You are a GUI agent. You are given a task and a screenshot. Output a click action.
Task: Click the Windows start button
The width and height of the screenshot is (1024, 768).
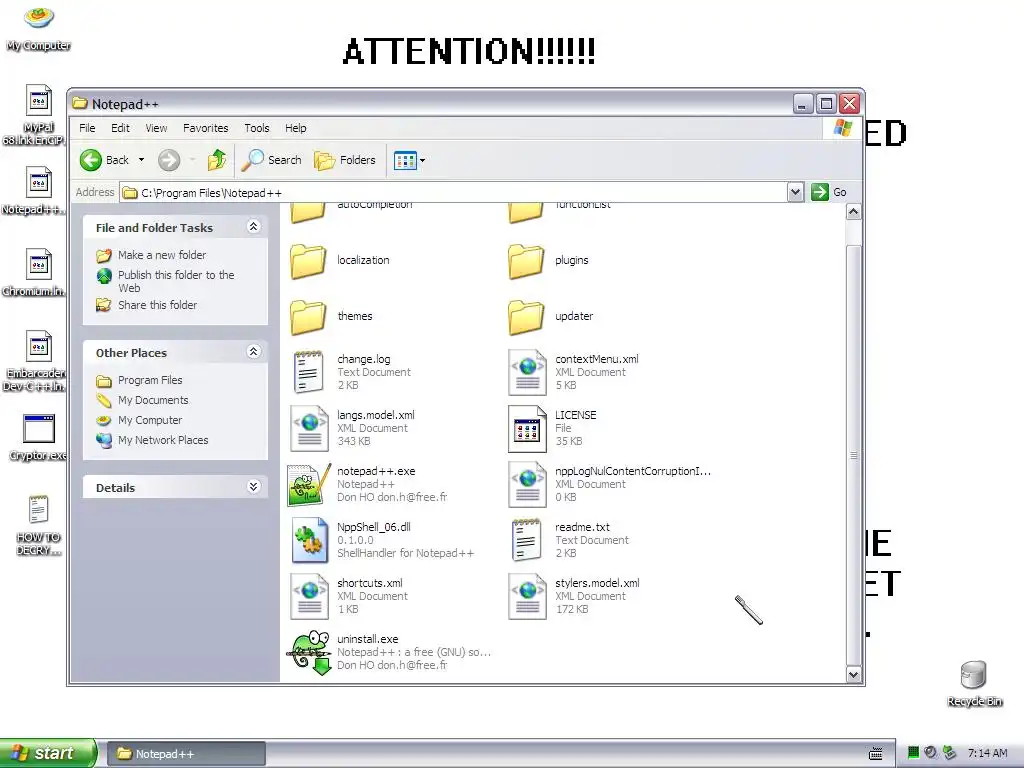click(x=48, y=753)
